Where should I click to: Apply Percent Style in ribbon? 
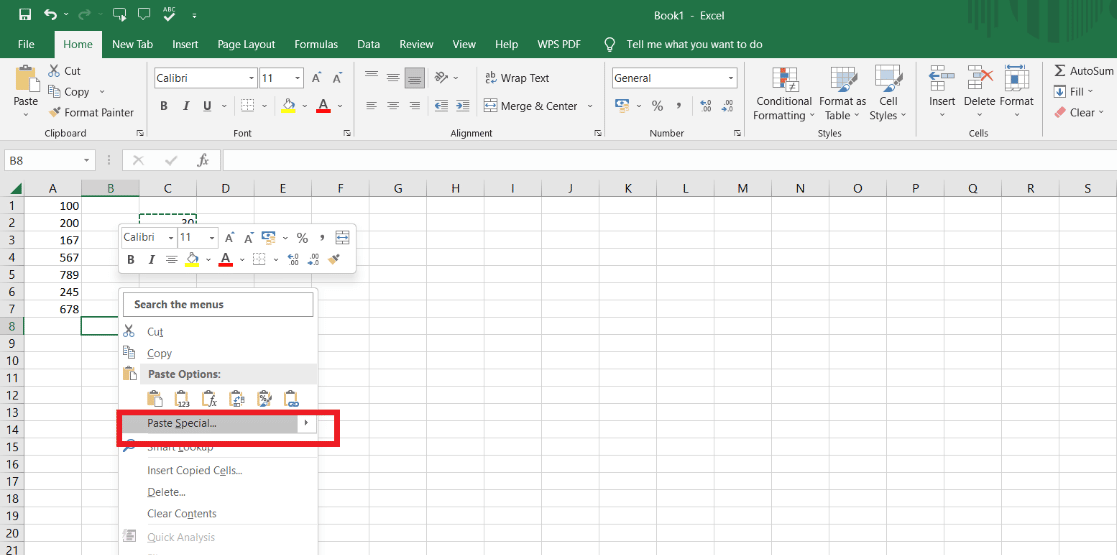coord(657,106)
